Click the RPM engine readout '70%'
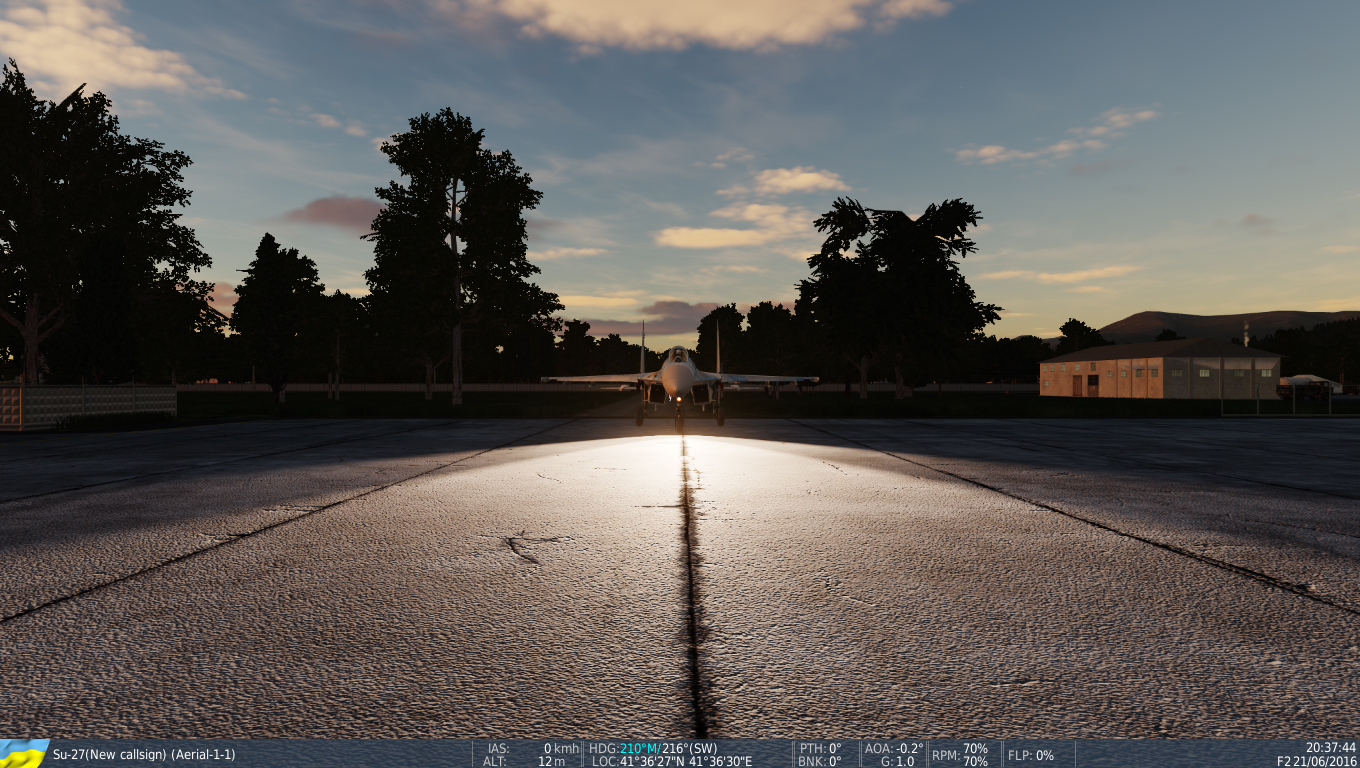This screenshot has width=1360, height=768. click(x=975, y=755)
